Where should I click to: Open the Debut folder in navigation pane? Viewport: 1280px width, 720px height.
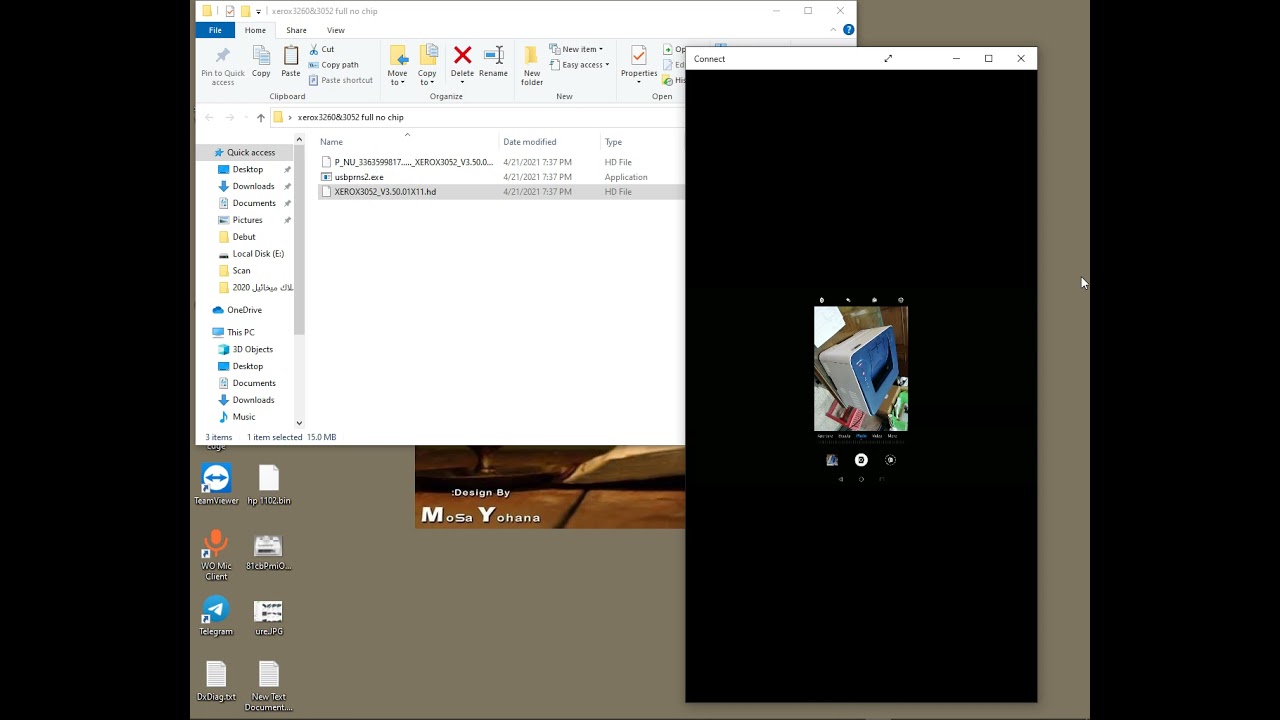click(244, 237)
